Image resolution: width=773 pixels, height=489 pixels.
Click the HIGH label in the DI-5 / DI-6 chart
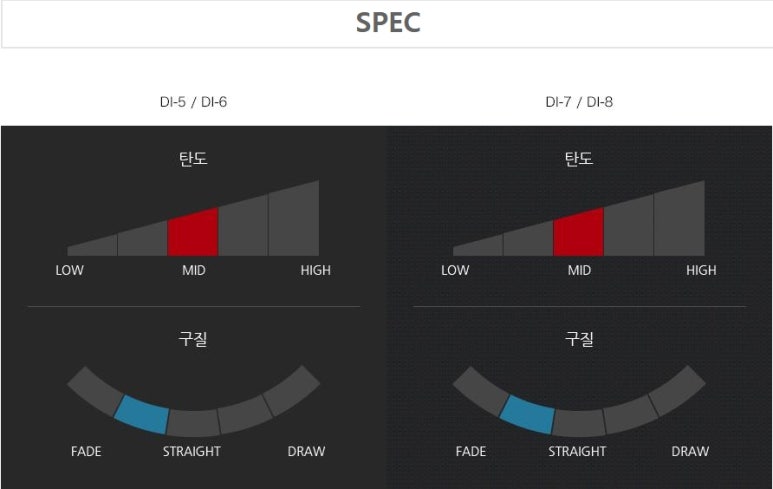(x=316, y=270)
